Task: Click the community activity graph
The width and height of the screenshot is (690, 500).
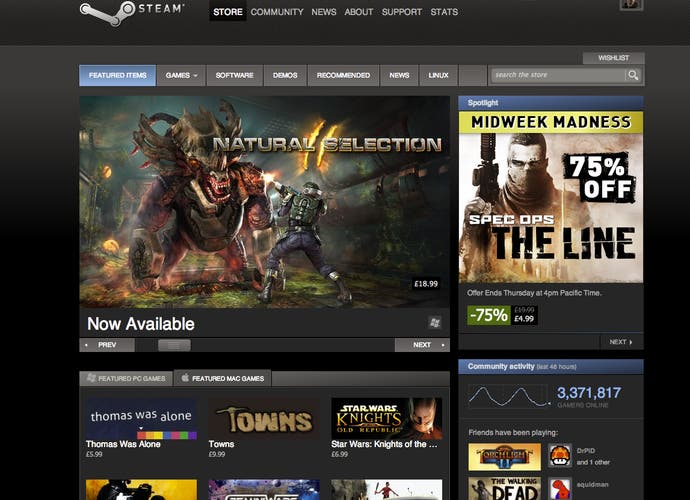Action: (x=509, y=396)
